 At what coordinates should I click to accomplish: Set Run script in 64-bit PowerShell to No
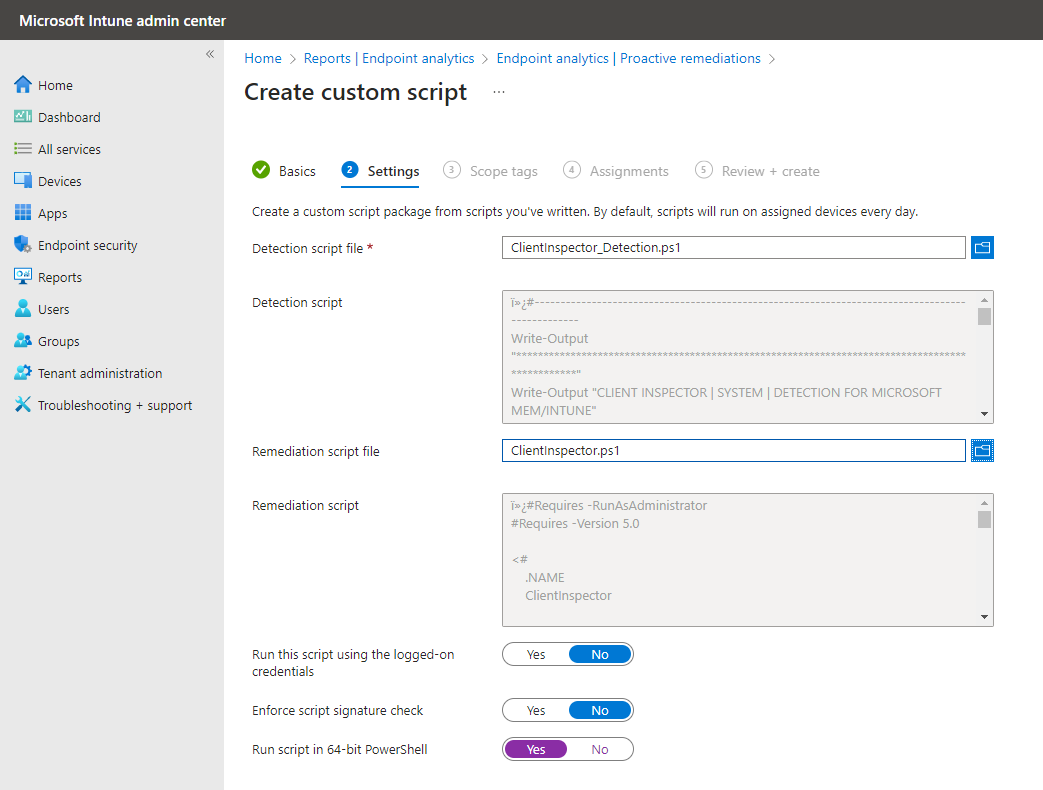click(x=600, y=749)
